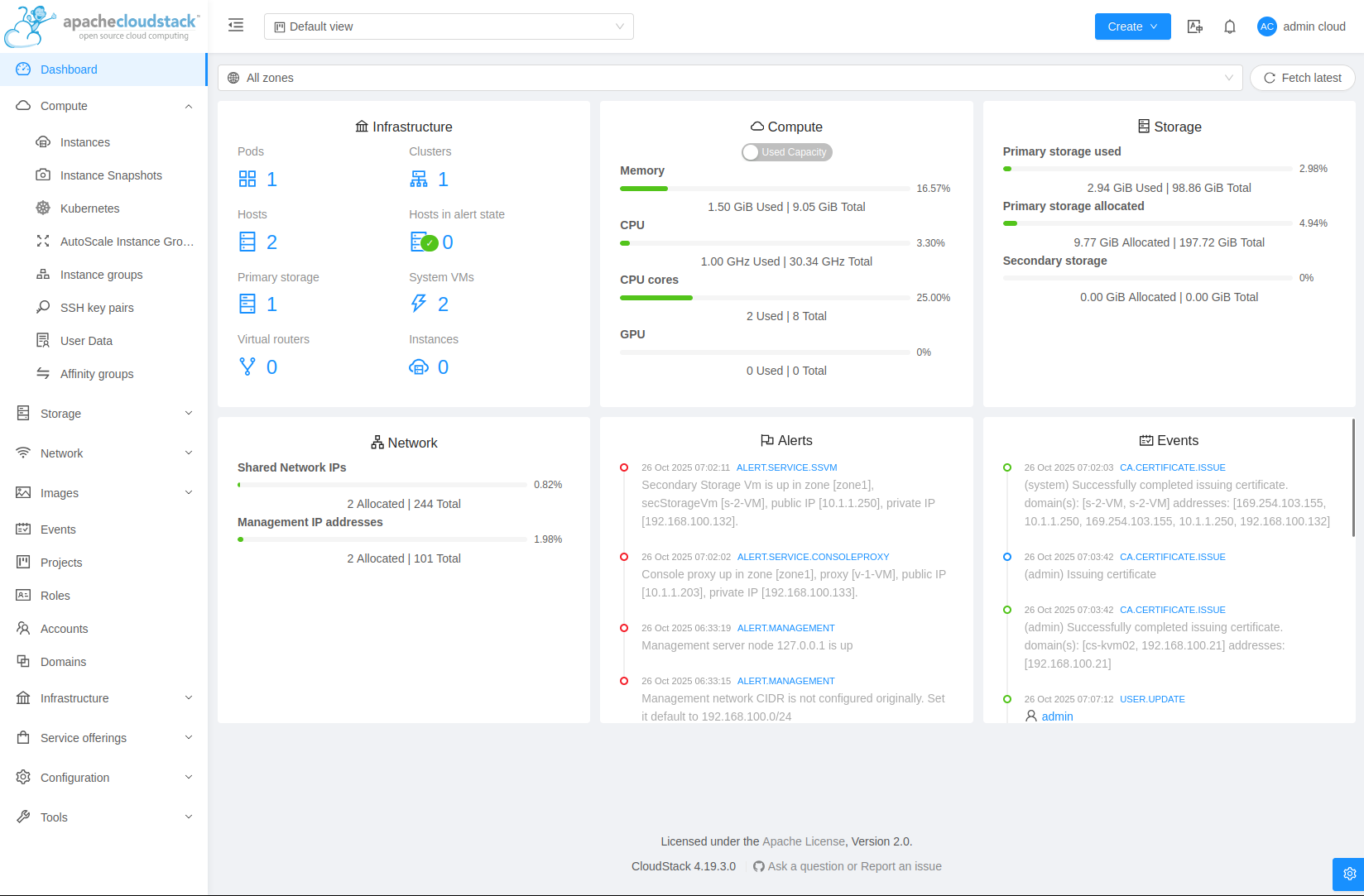Select Instance Snapshots in the sidebar
1364x896 pixels.
(x=111, y=175)
